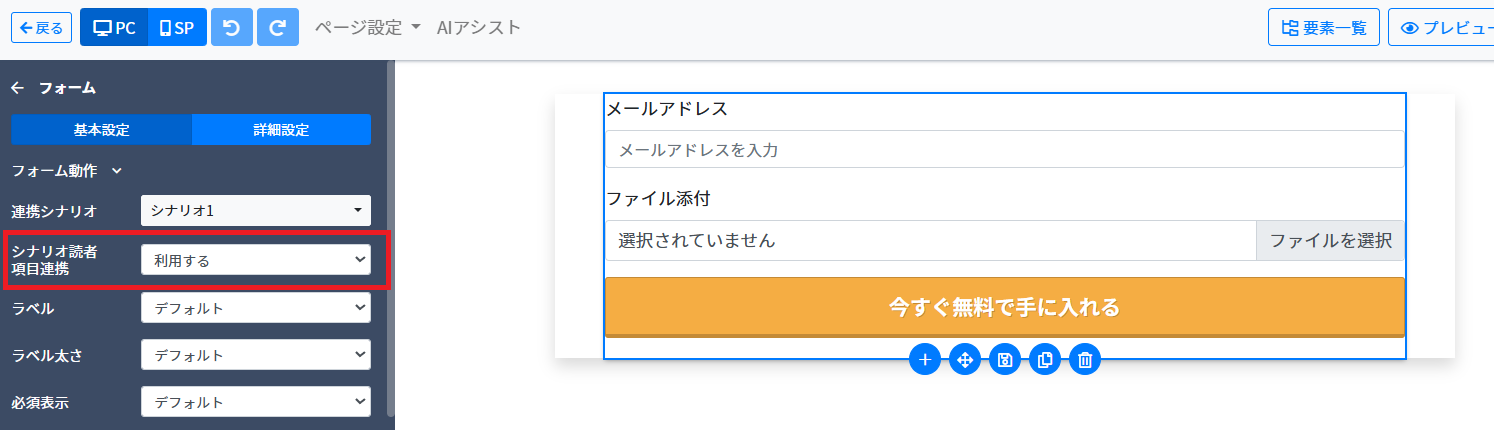The height and width of the screenshot is (430, 1494).
Task: Click the back arrow beside フォーム heading
Action: click(17, 88)
